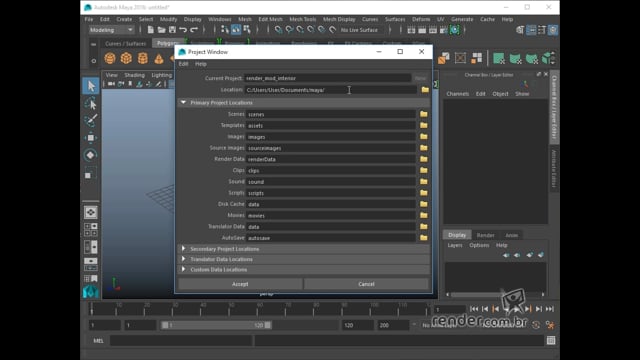Viewport: 640px width, 360px height.
Task: Open Layers menu in layer editor
Action: (455, 245)
